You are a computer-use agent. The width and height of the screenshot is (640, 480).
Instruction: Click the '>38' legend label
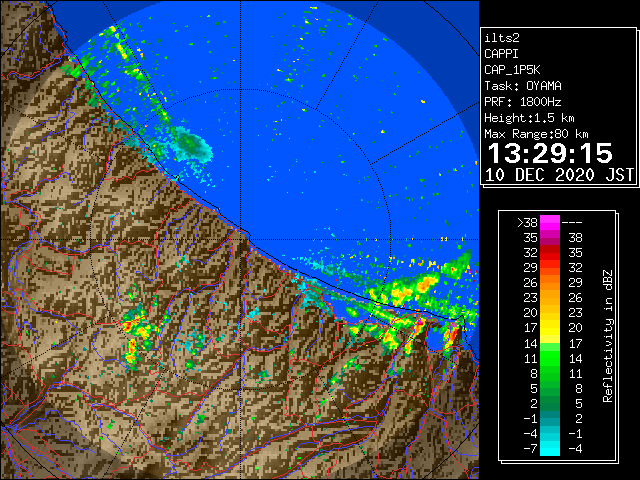[527, 223]
